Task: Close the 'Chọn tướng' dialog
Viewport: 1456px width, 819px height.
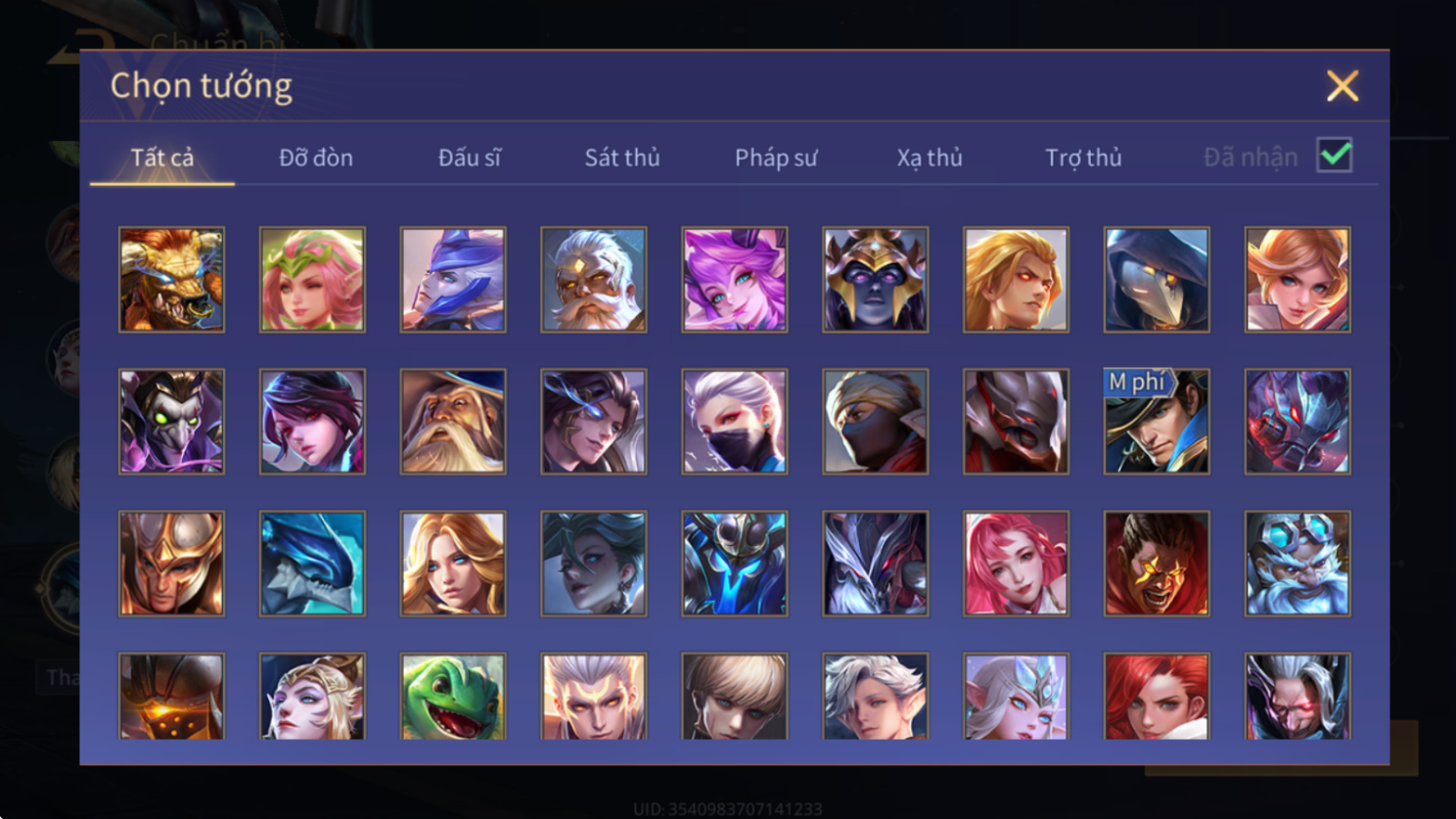Action: 1342,86
